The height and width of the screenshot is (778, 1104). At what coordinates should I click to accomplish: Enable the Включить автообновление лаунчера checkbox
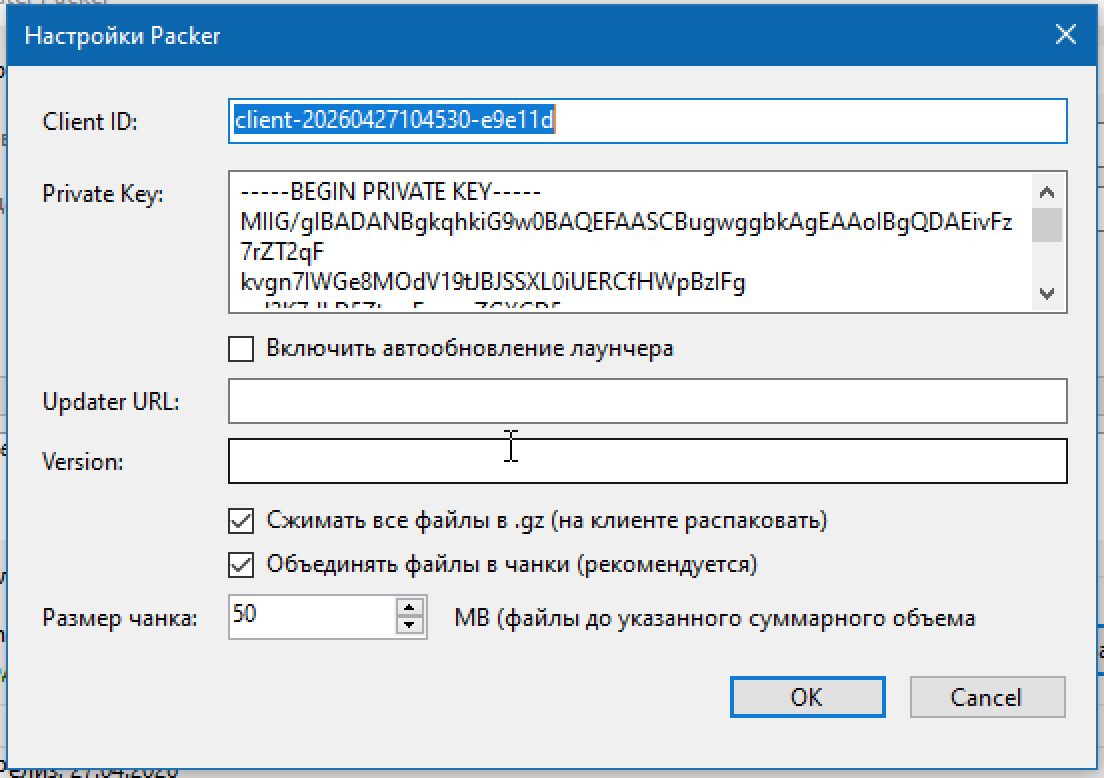241,349
